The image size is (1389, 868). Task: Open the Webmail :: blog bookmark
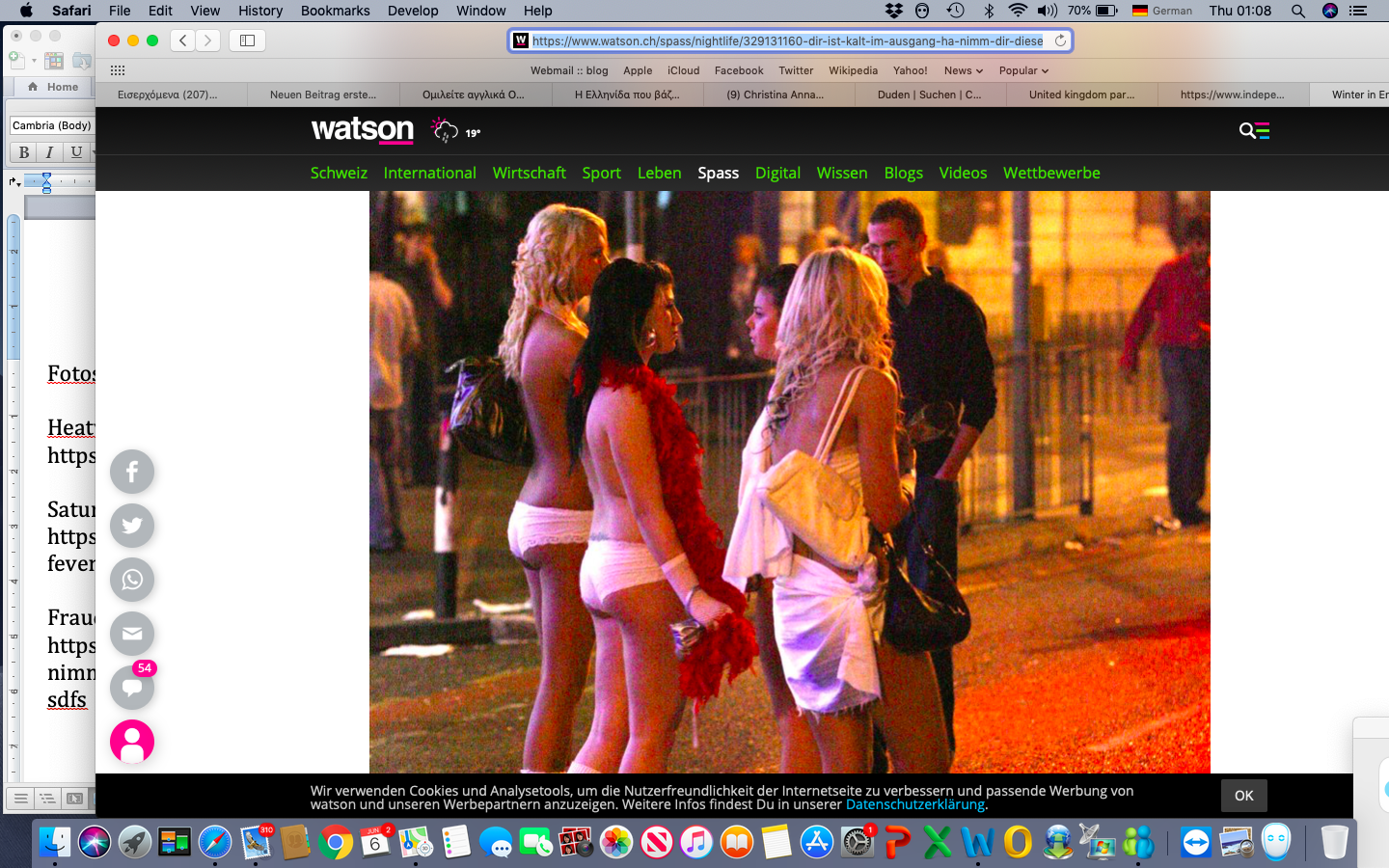[x=569, y=70]
